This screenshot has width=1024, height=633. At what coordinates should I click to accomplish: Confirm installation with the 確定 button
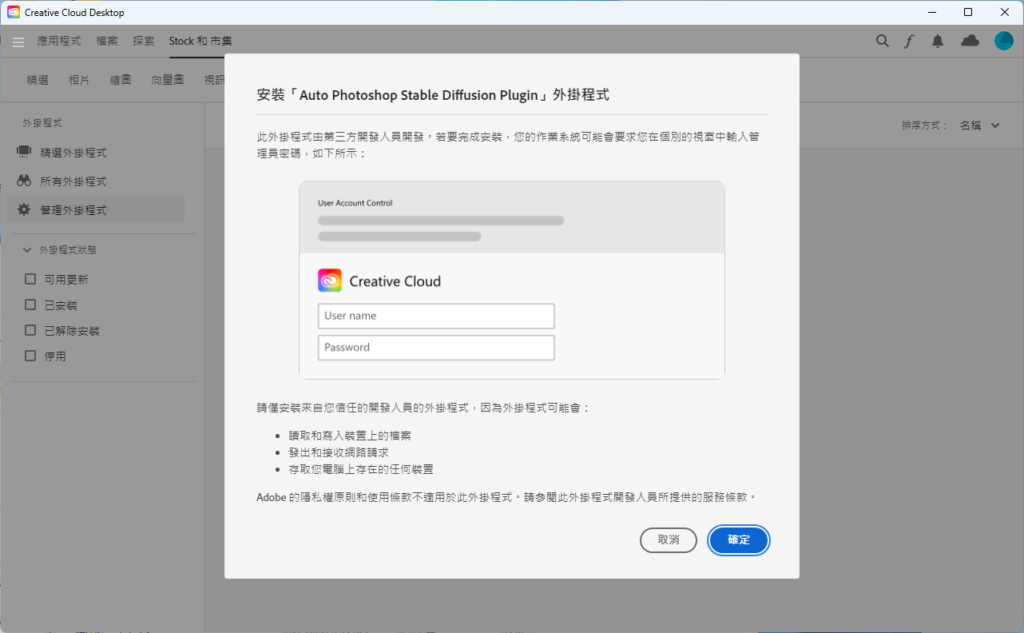(x=739, y=540)
